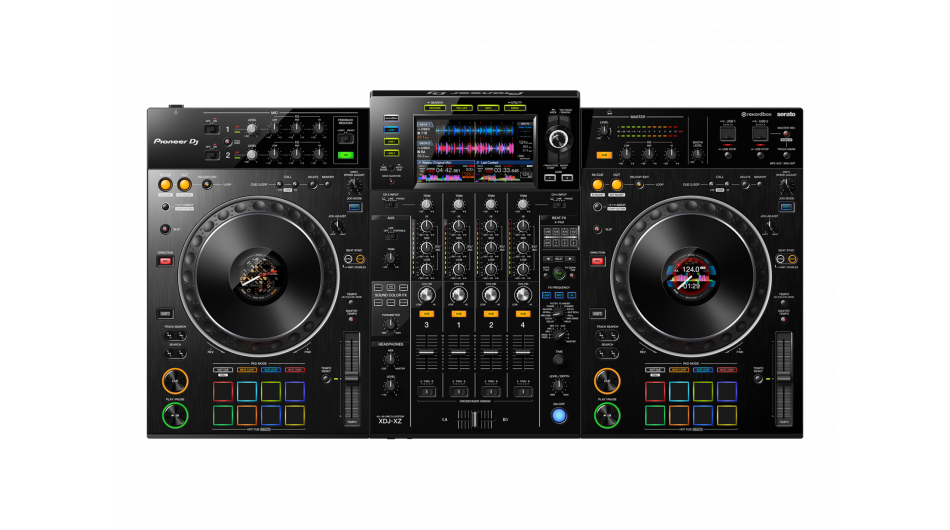Tap the Master section orange CUE button
This screenshot has width=950, height=530.
pos(603,155)
